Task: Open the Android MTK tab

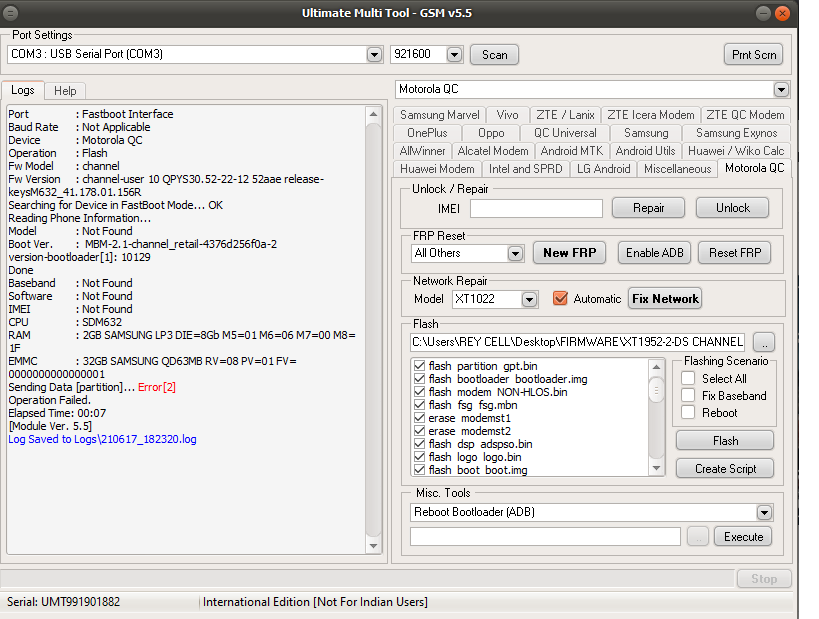Action: point(571,151)
